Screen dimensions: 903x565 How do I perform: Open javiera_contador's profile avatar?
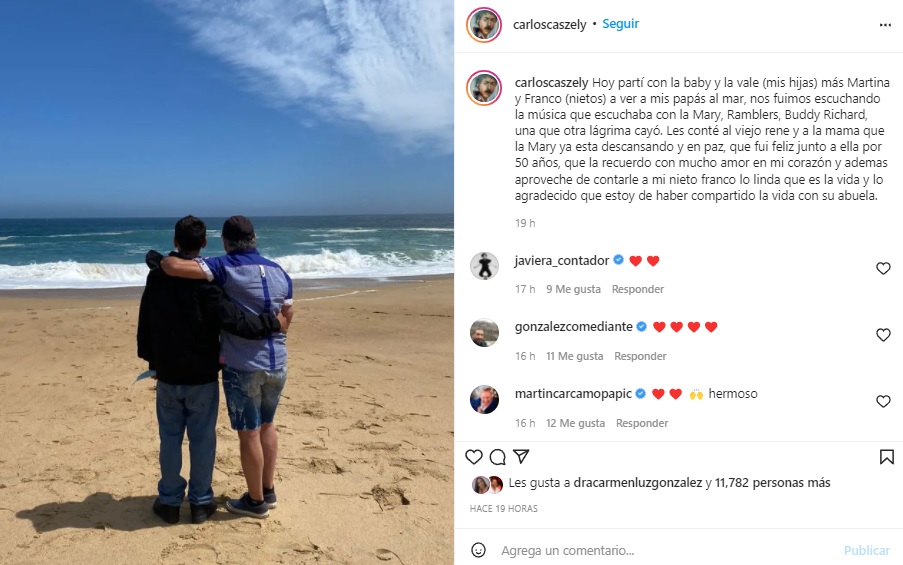coord(484,267)
